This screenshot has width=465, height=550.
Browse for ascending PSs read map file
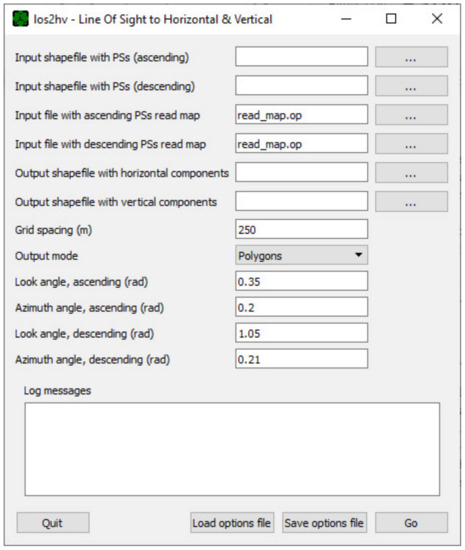(411, 115)
